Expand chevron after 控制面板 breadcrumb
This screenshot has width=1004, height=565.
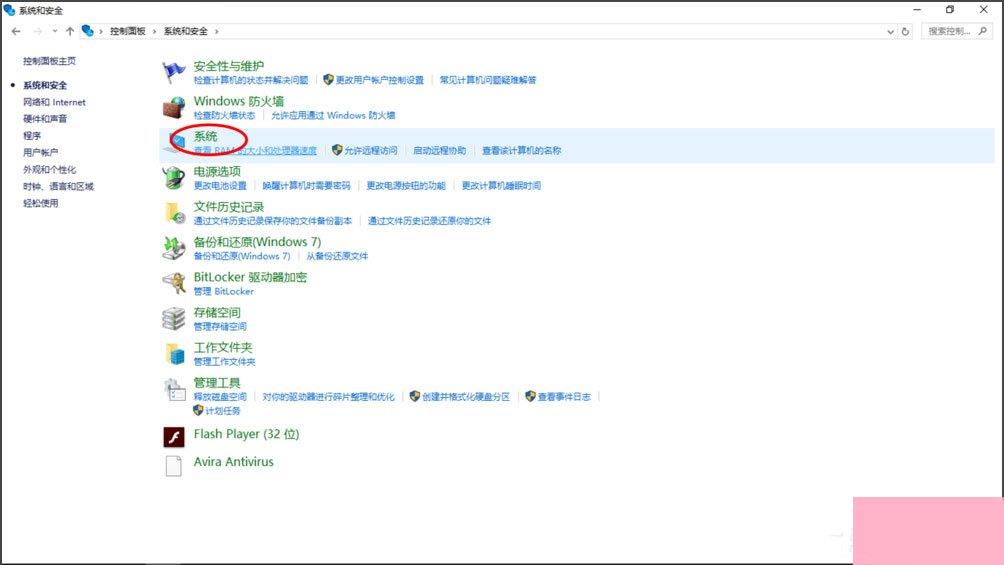click(154, 31)
